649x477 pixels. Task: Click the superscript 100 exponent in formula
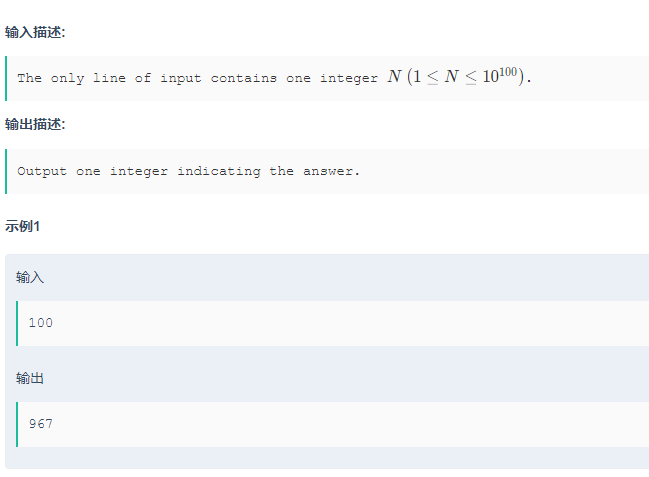(508, 72)
